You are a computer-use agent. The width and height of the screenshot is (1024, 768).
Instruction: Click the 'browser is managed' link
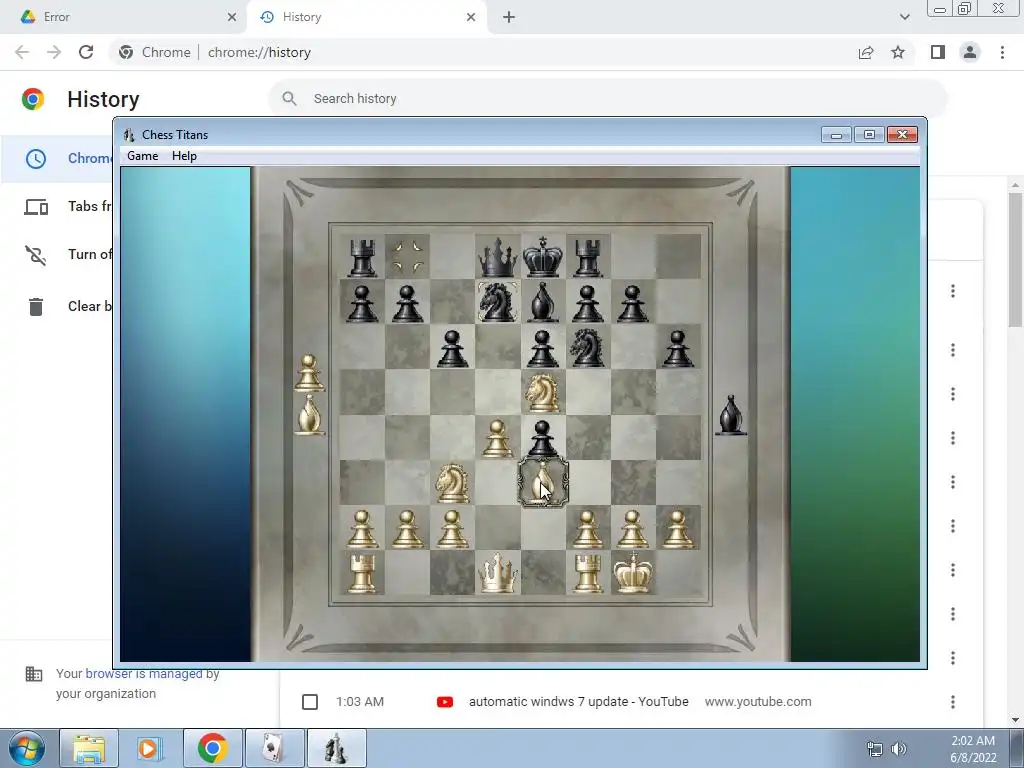[144, 673]
